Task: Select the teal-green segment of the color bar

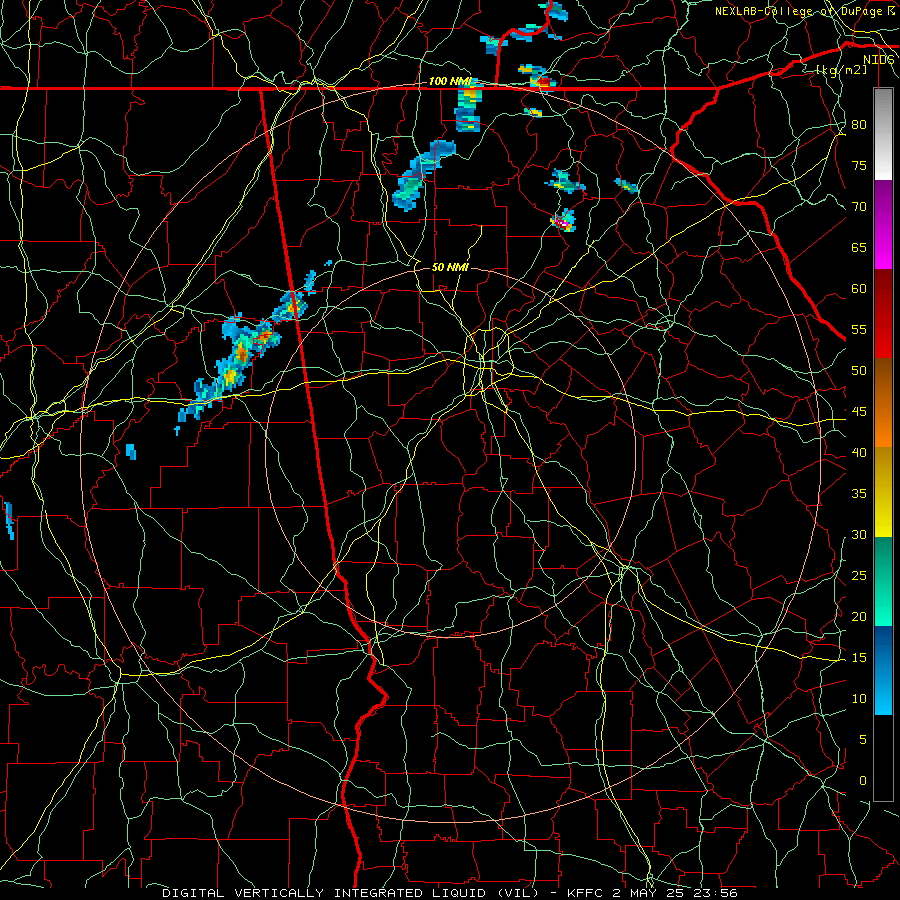Action: coord(883,581)
